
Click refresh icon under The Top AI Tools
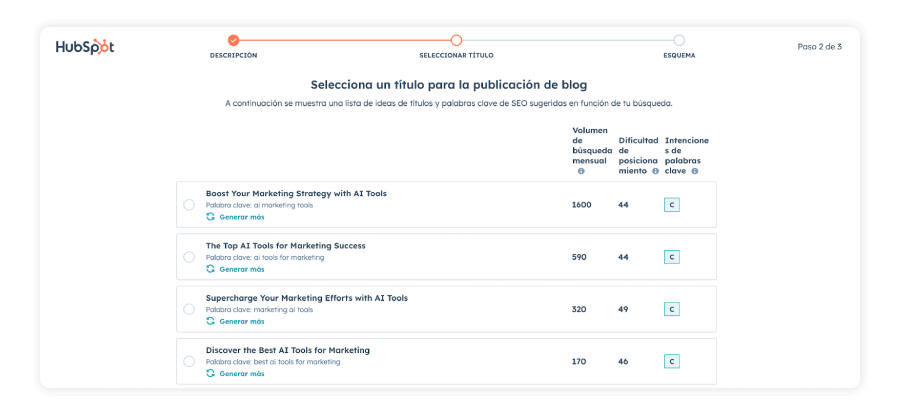tap(210, 269)
